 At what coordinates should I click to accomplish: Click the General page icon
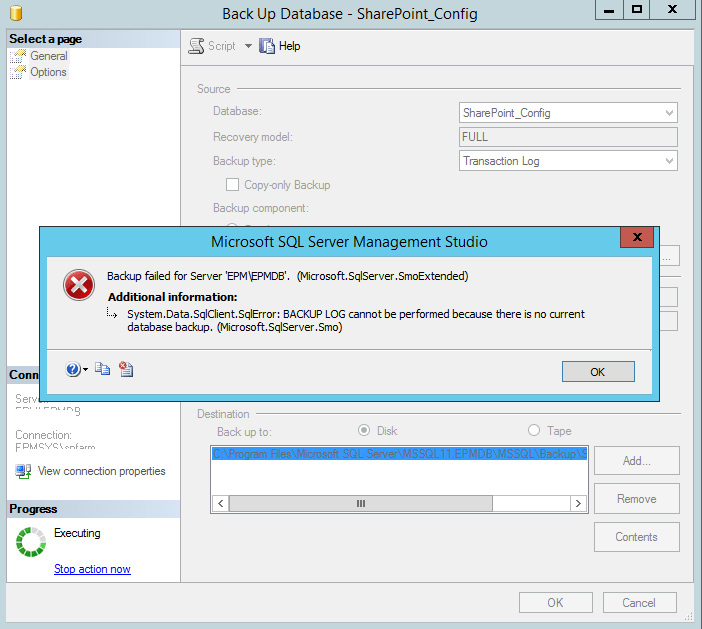tap(18, 56)
